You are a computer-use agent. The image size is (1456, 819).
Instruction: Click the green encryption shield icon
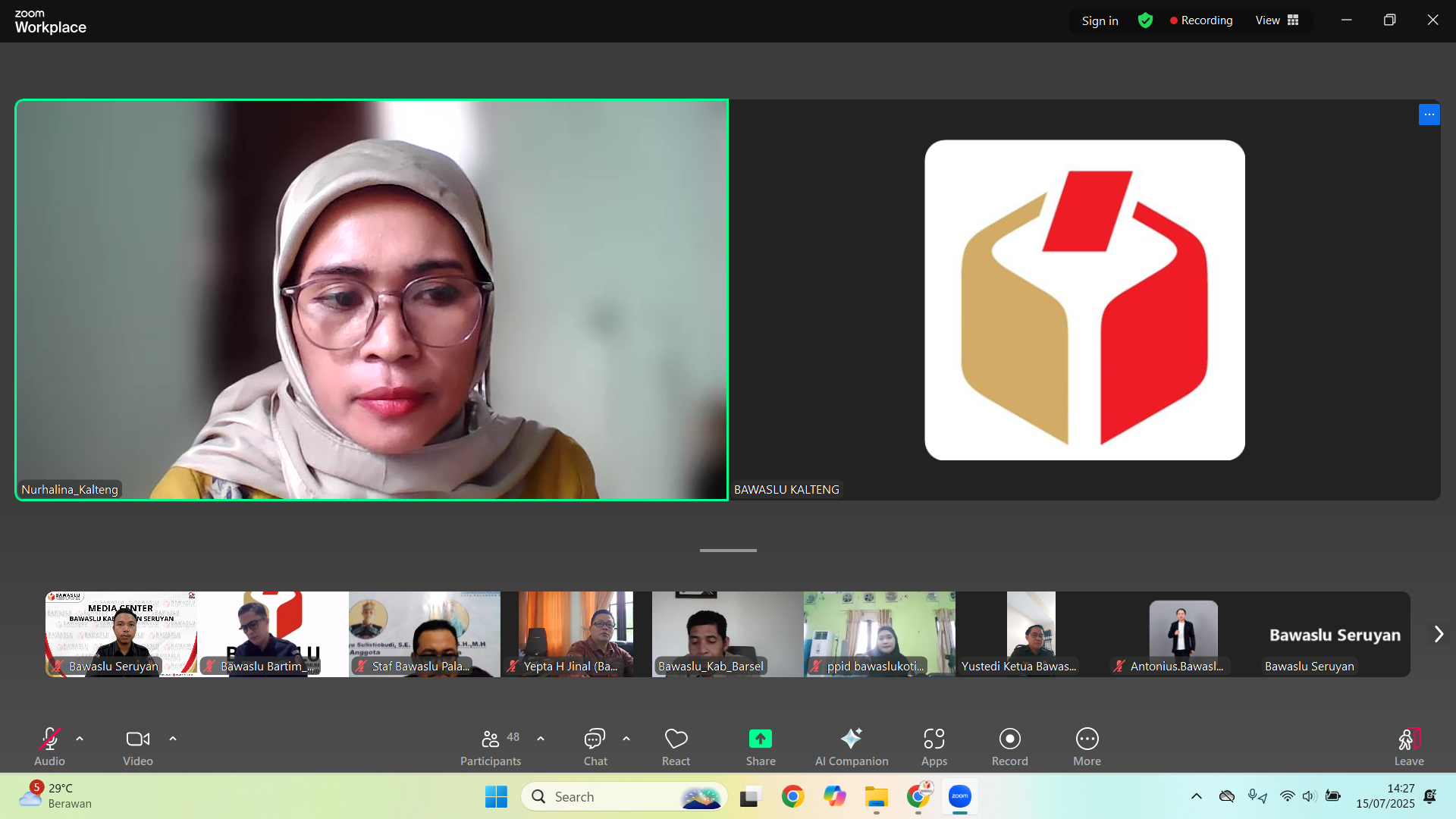1145,20
